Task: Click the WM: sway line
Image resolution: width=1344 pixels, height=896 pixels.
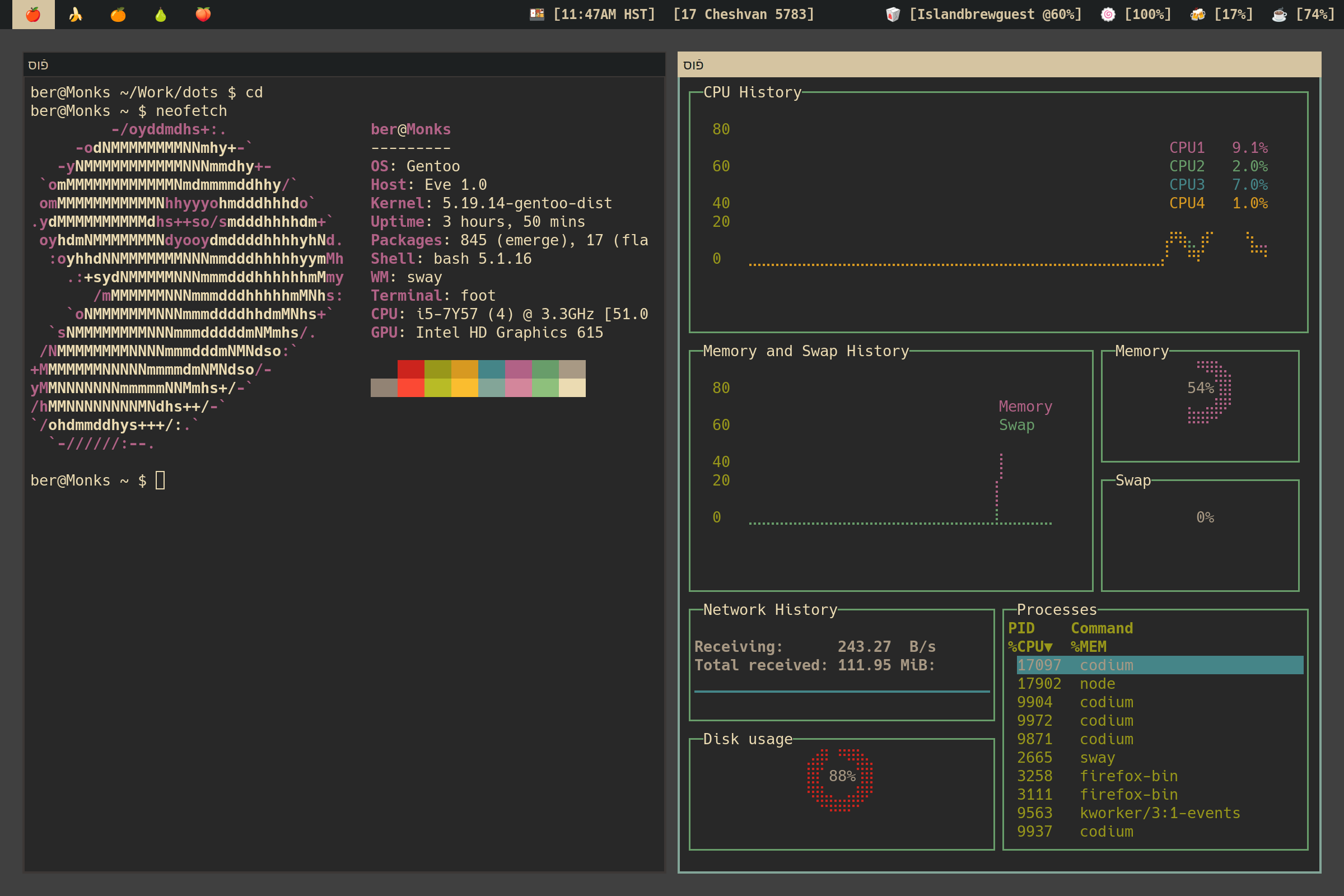Action: [405, 277]
